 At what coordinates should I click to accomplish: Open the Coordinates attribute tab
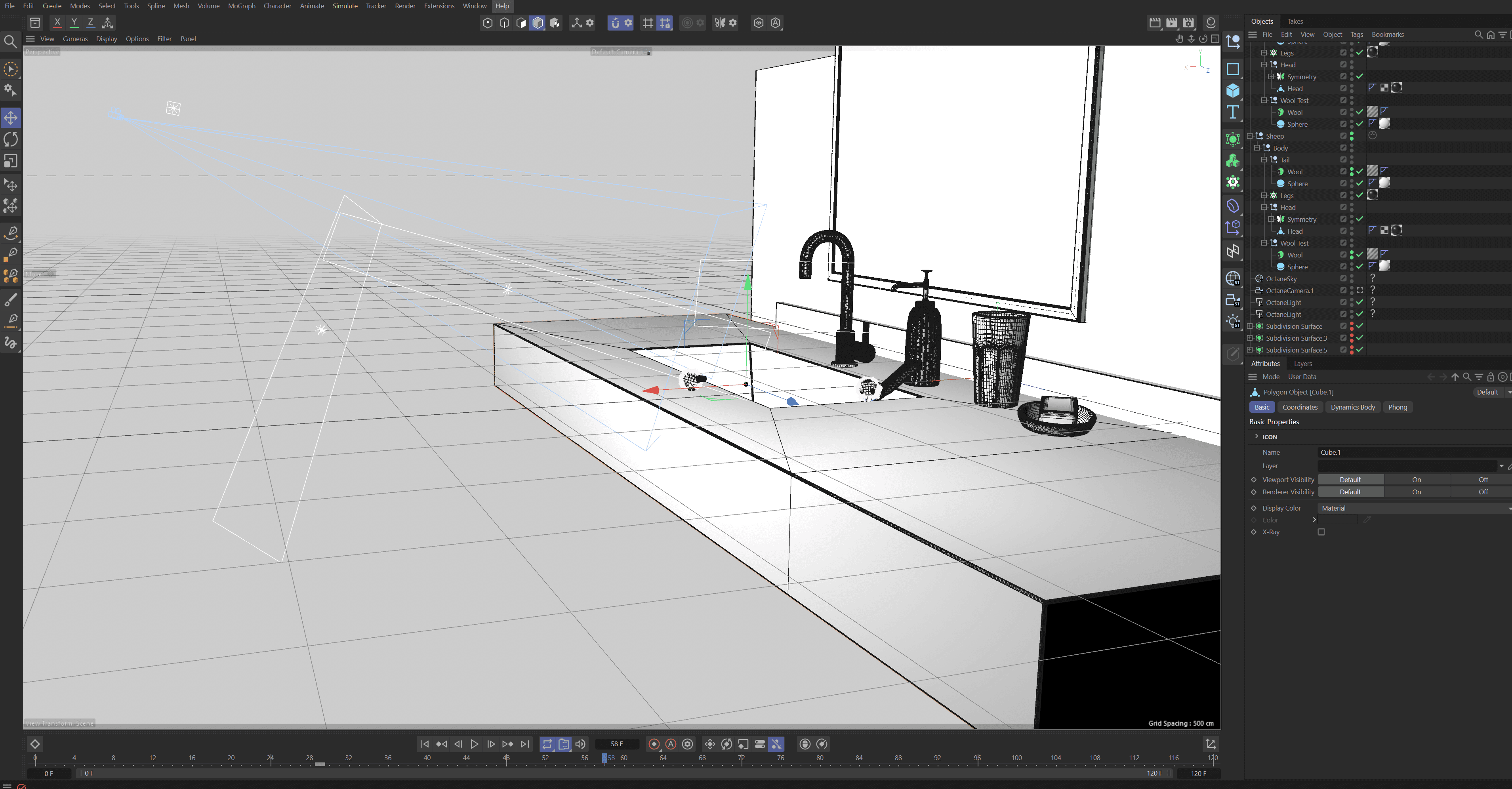(x=1300, y=407)
